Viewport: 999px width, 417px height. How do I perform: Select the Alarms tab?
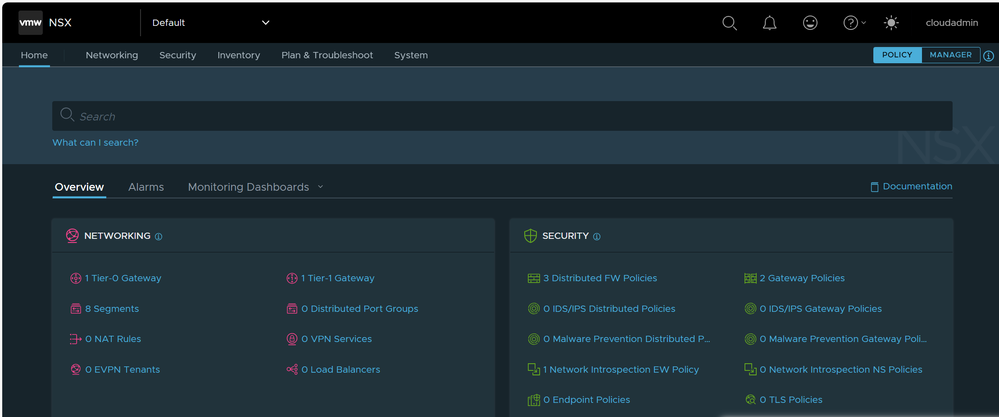(146, 187)
